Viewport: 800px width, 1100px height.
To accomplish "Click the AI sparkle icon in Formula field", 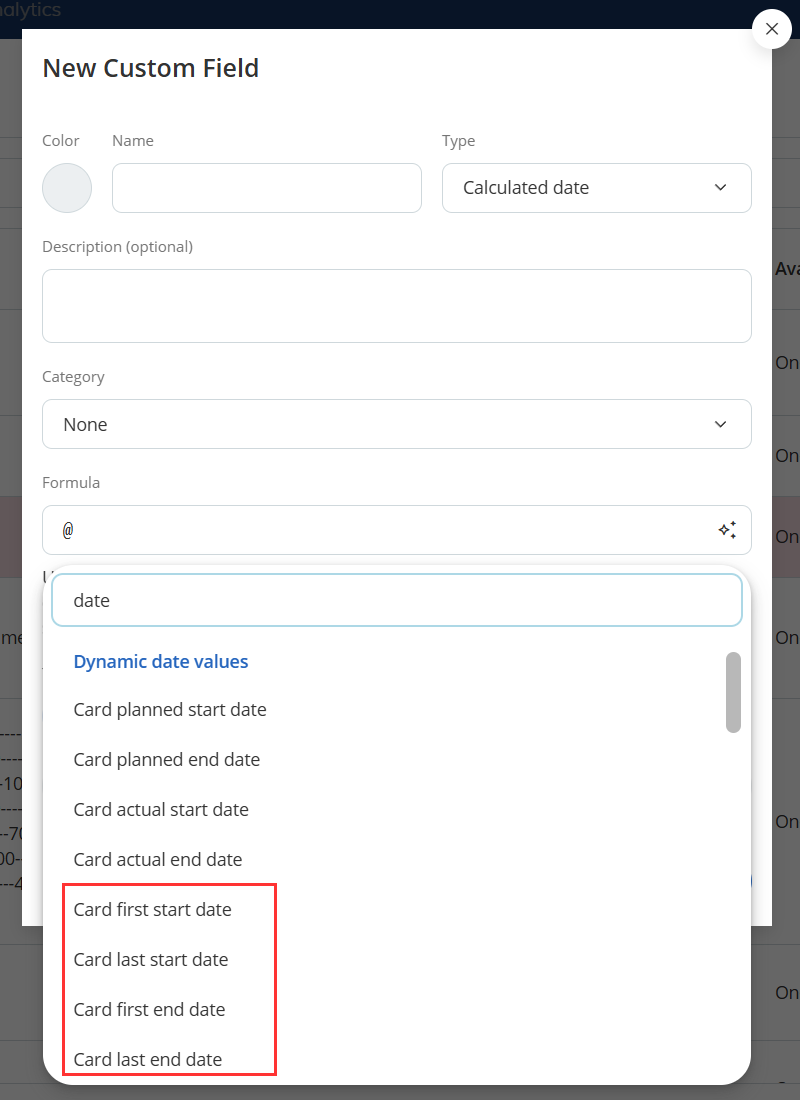I will coord(727,530).
